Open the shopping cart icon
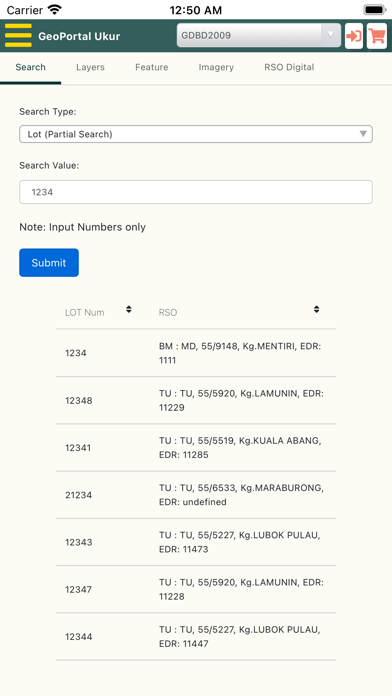 (x=377, y=36)
